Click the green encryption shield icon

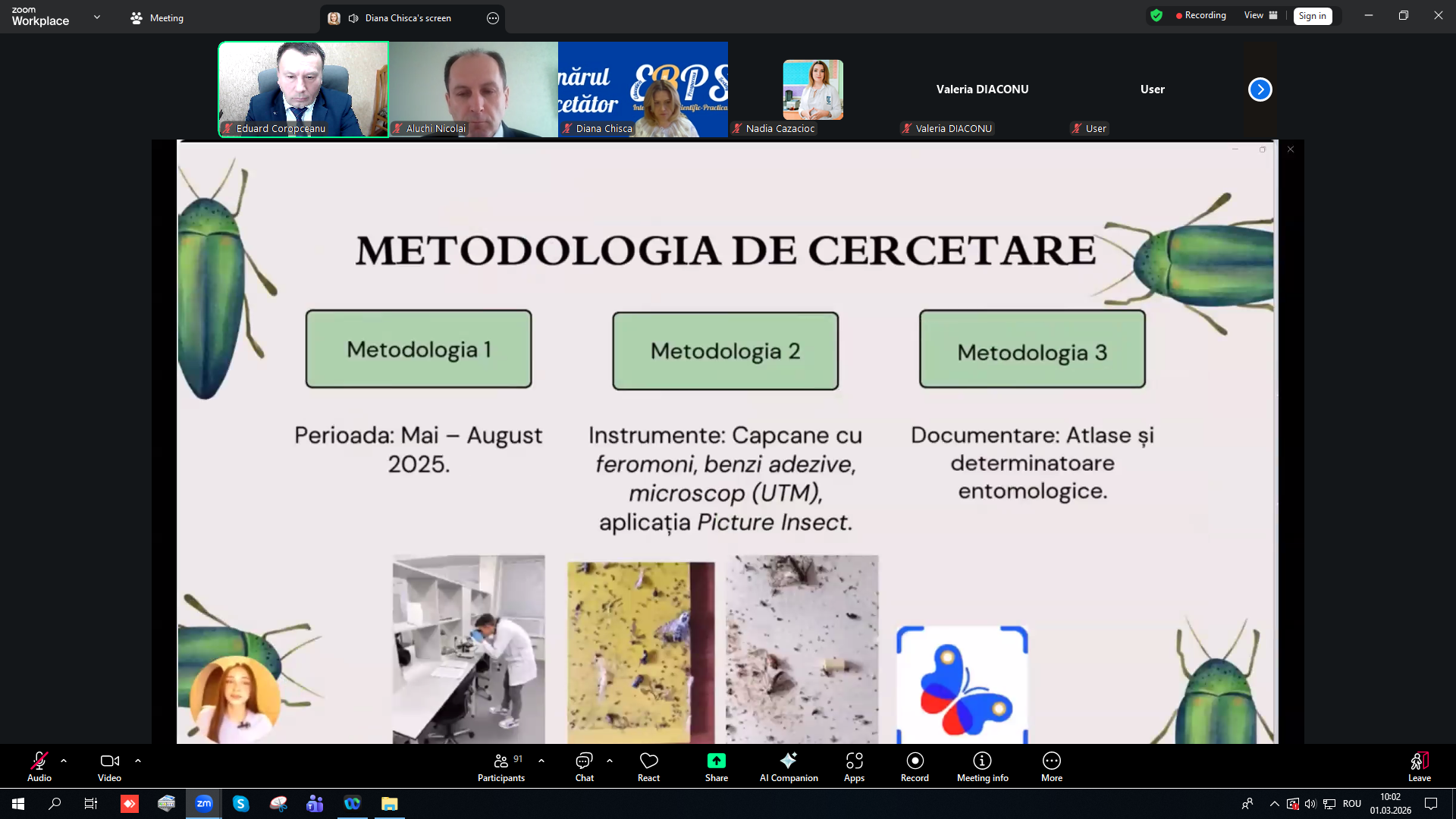click(x=1156, y=15)
